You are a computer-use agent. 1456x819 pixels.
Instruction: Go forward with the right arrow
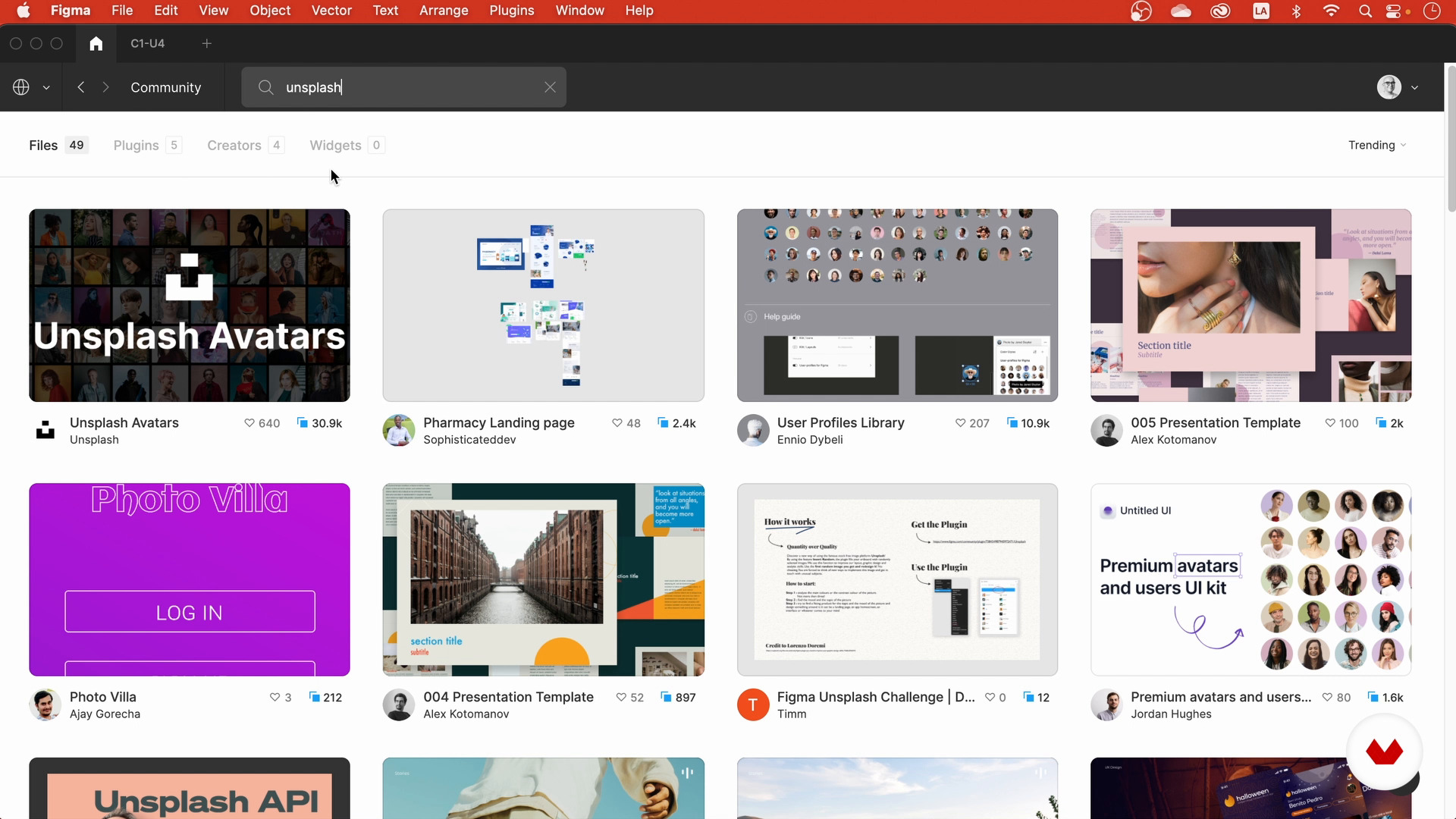(x=105, y=87)
